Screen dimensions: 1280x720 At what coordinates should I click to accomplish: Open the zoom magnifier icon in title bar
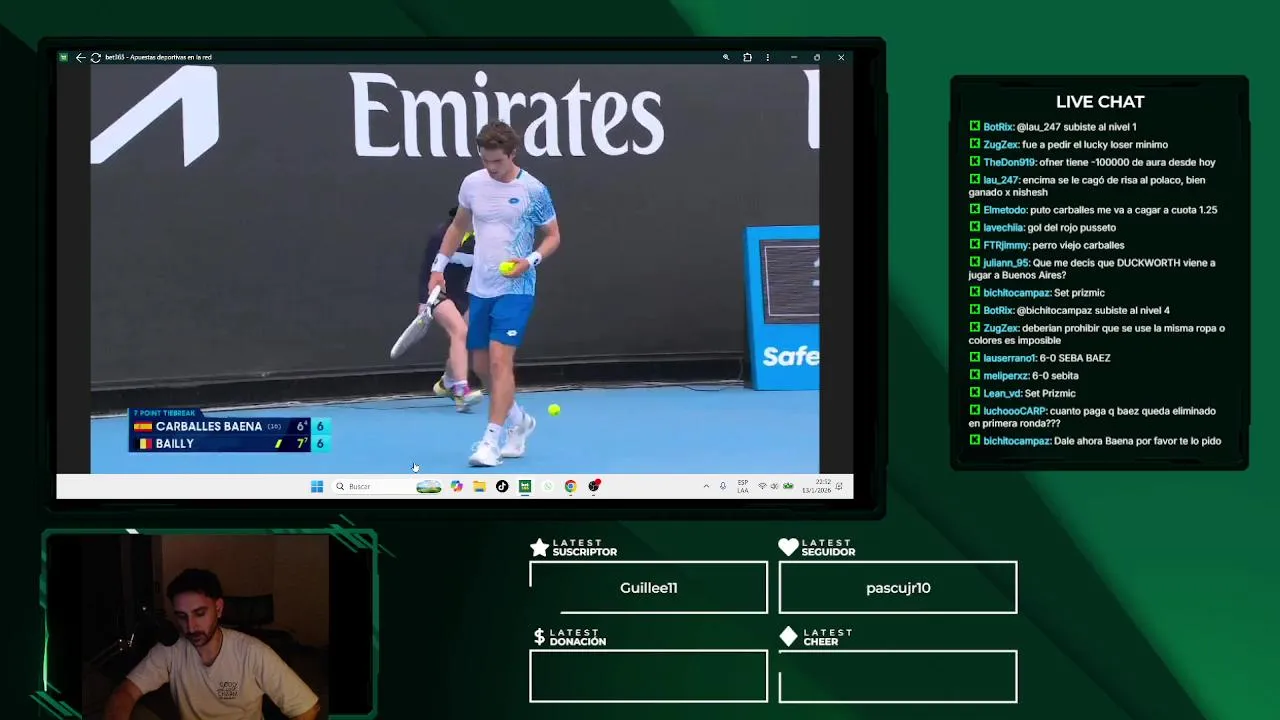(x=726, y=57)
